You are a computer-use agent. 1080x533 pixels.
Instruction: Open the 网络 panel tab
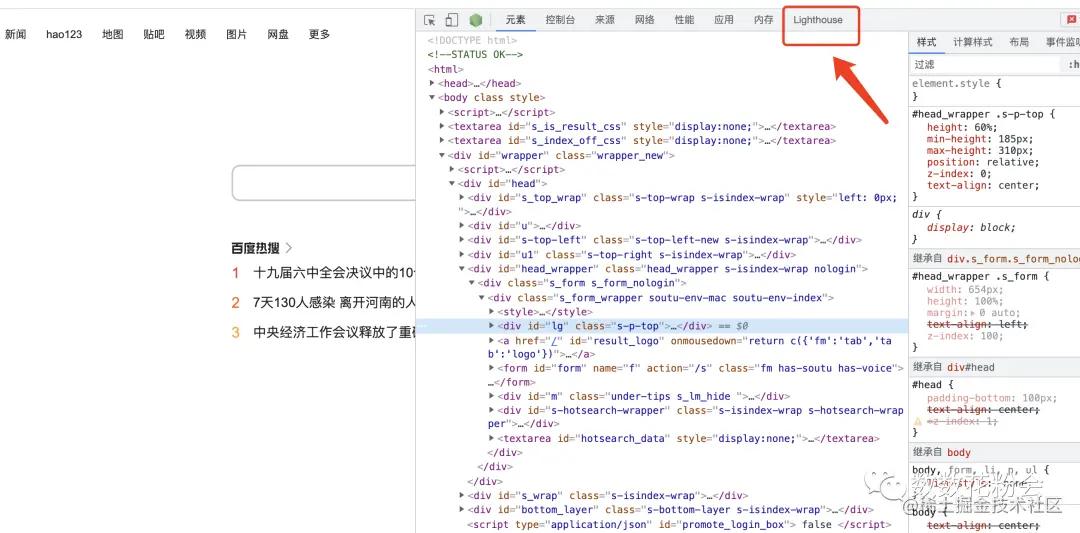pyautogui.click(x=645, y=20)
